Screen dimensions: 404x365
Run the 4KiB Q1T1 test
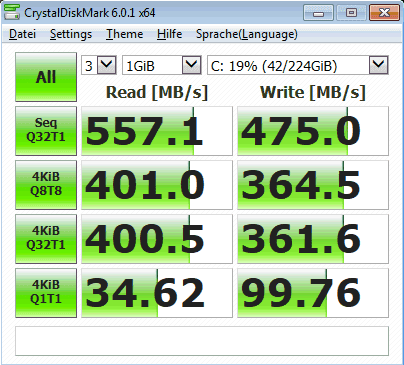[x=46, y=293]
